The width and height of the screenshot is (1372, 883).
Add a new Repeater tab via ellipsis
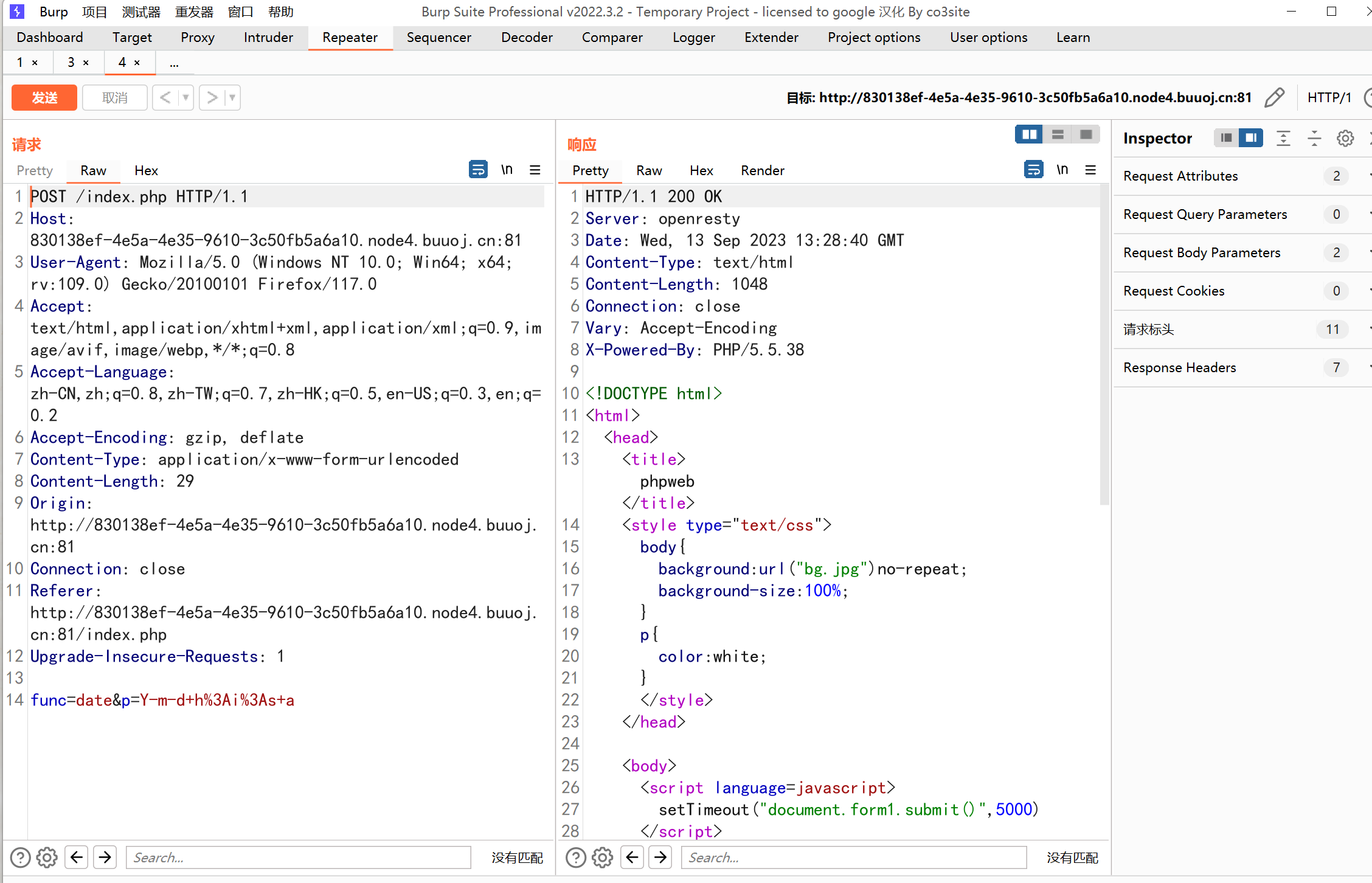[x=174, y=63]
